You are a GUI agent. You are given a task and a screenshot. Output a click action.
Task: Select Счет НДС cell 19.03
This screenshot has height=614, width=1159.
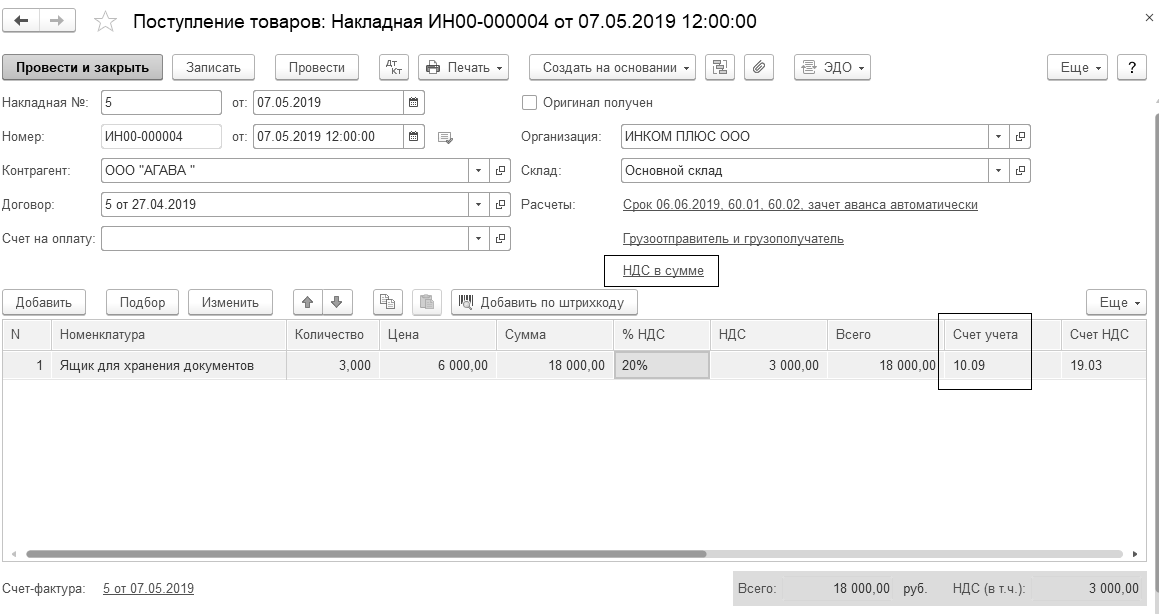click(x=1104, y=366)
